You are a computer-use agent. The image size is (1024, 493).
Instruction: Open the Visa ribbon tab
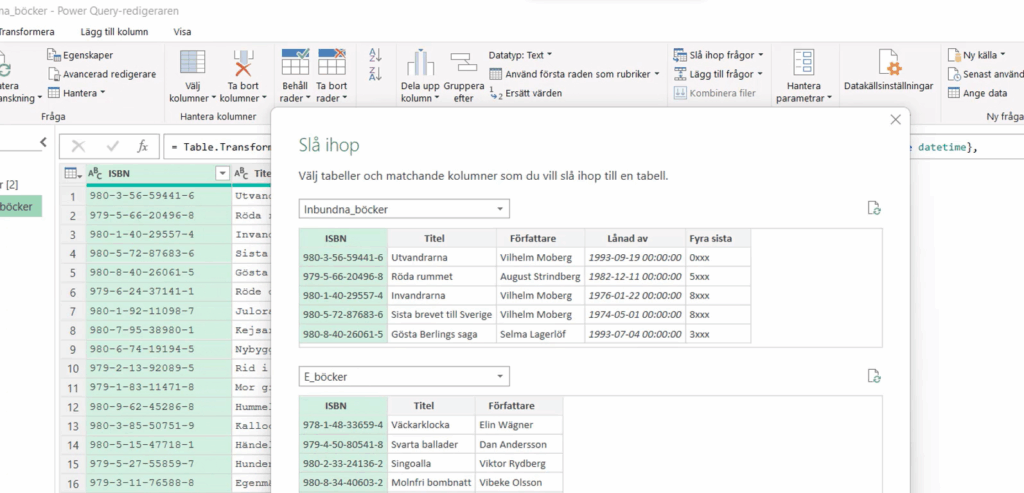183,31
